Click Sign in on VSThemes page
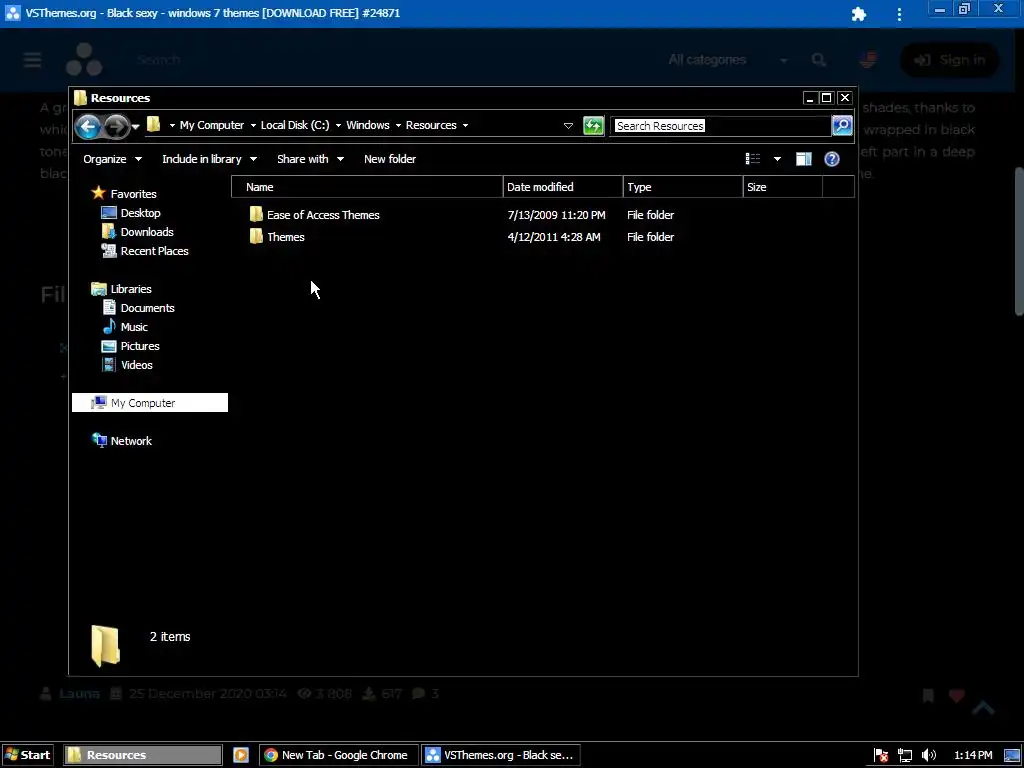The image size is (1024, 768). (950, 60)
